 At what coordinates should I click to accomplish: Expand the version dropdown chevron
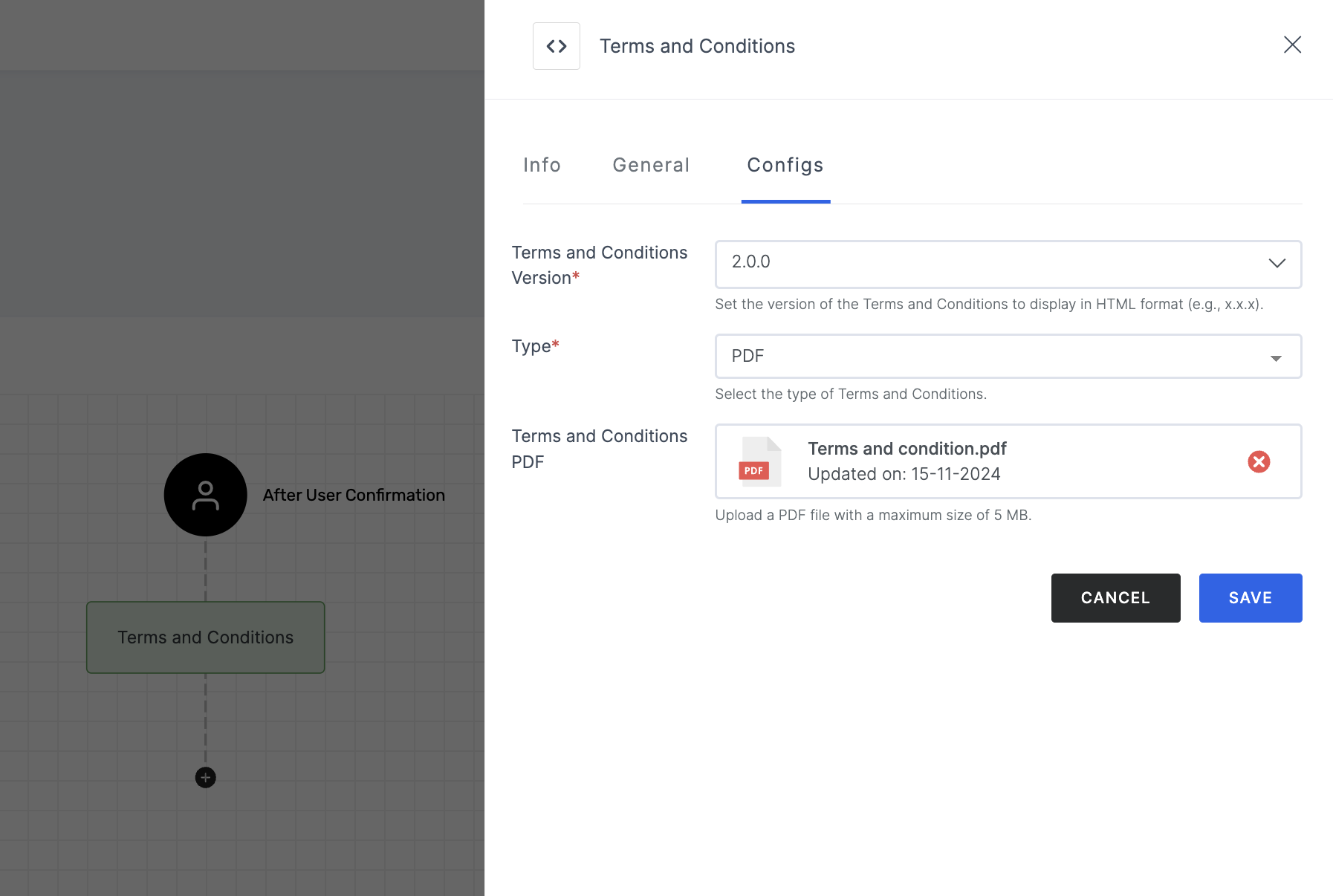coord(1277,263)
